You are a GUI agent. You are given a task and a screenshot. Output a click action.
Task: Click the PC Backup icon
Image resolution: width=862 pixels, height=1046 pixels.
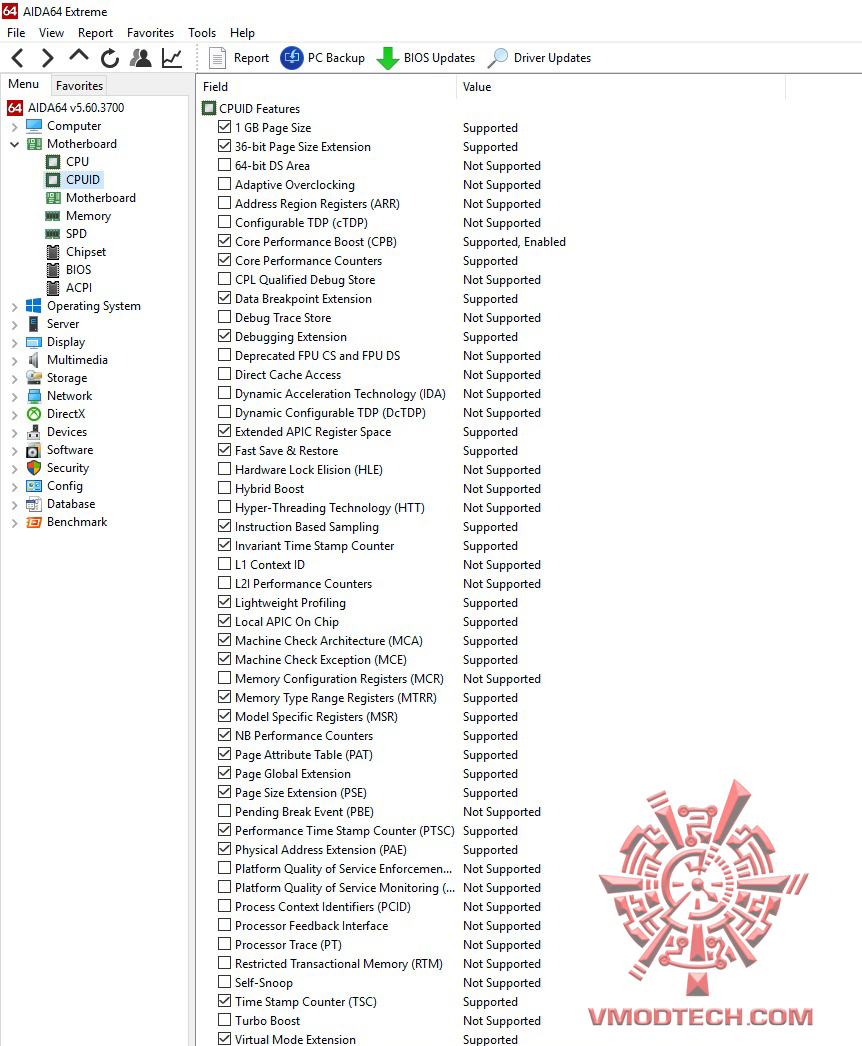(292, 58)
